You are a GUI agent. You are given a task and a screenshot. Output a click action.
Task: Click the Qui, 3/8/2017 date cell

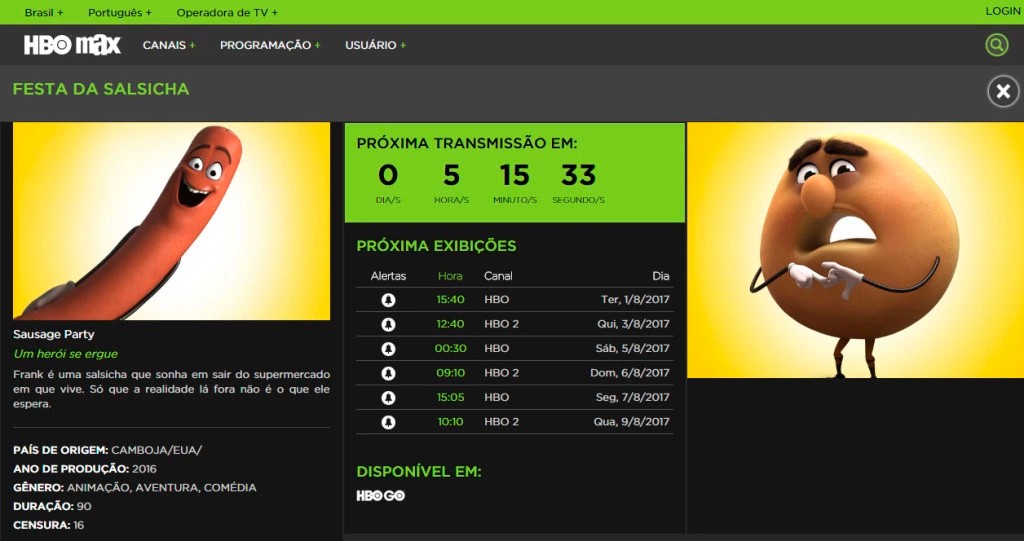point(633,324)
